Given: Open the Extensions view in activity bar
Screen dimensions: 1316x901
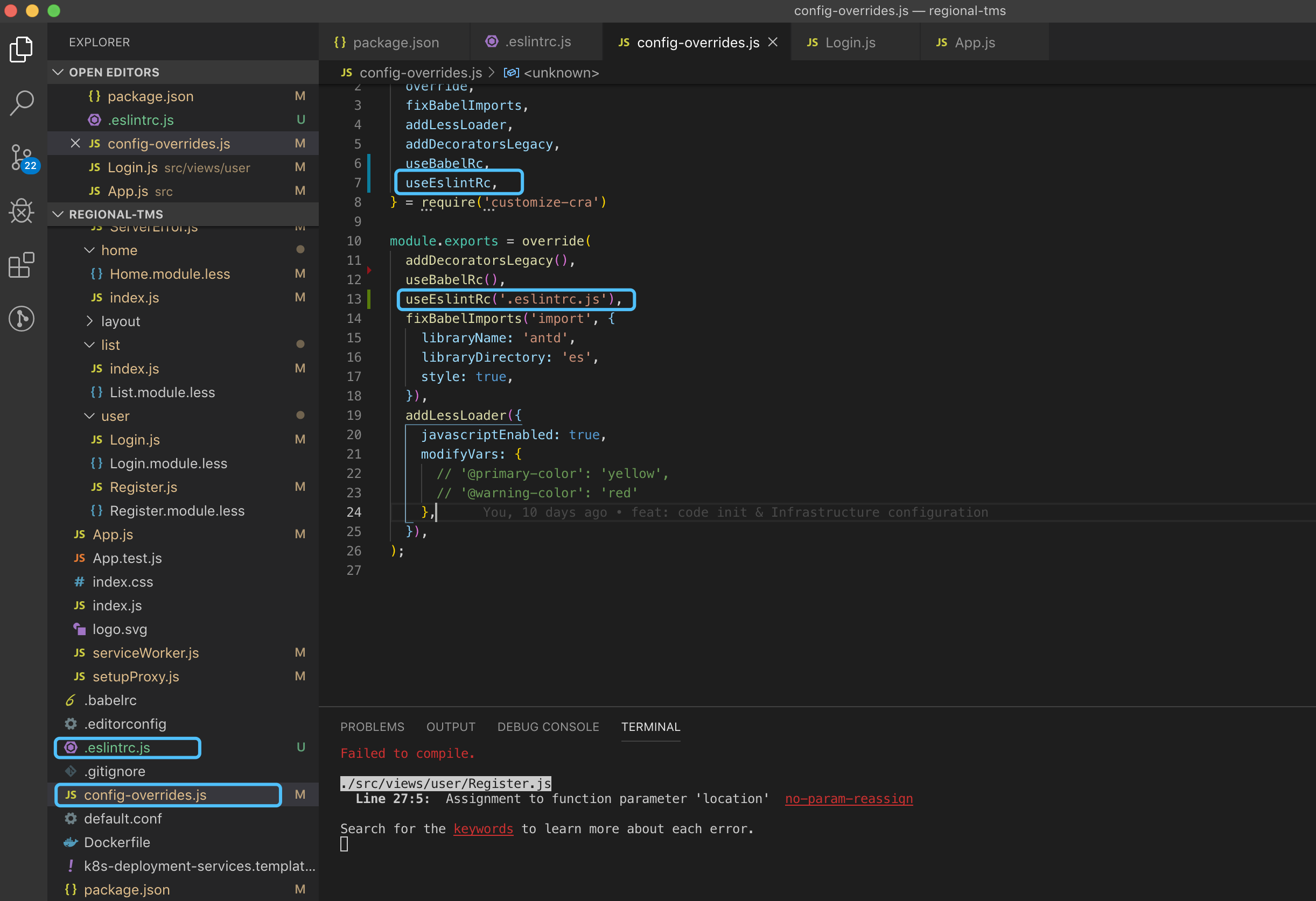Looking at the screenshot, I should 22,265.
